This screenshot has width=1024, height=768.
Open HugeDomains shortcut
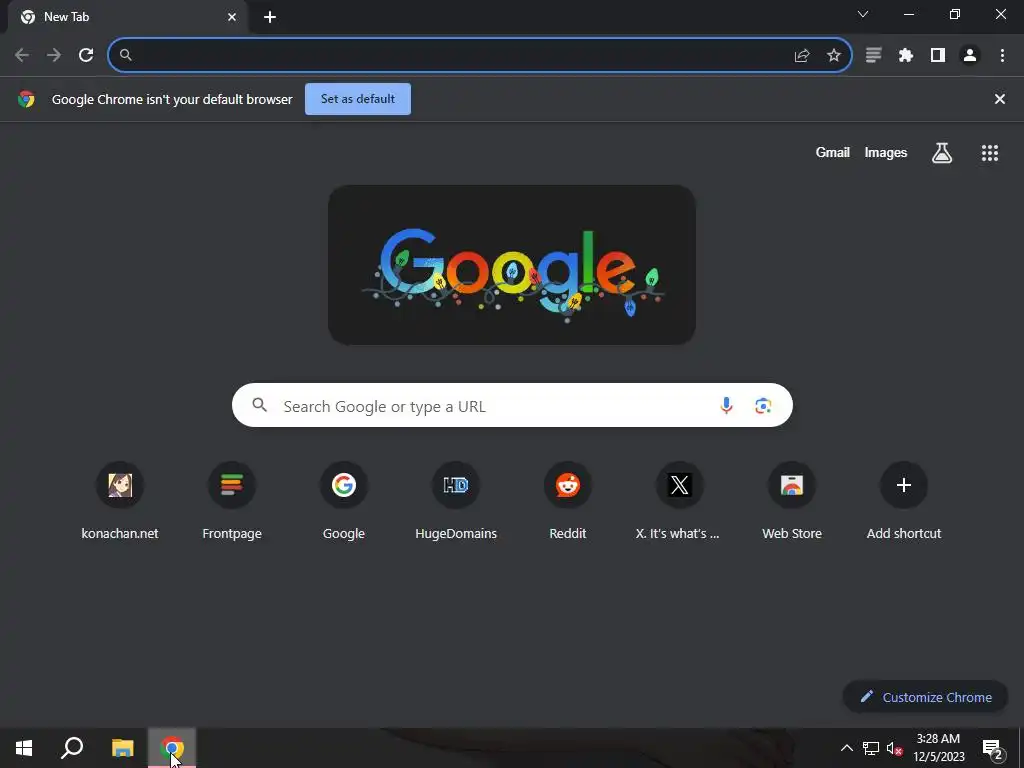pos(456,501)
